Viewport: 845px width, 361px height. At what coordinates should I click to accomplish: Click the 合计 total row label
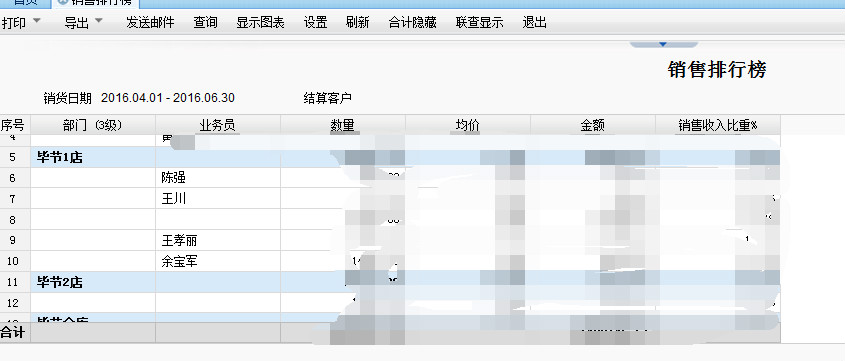tap(12, 332)
